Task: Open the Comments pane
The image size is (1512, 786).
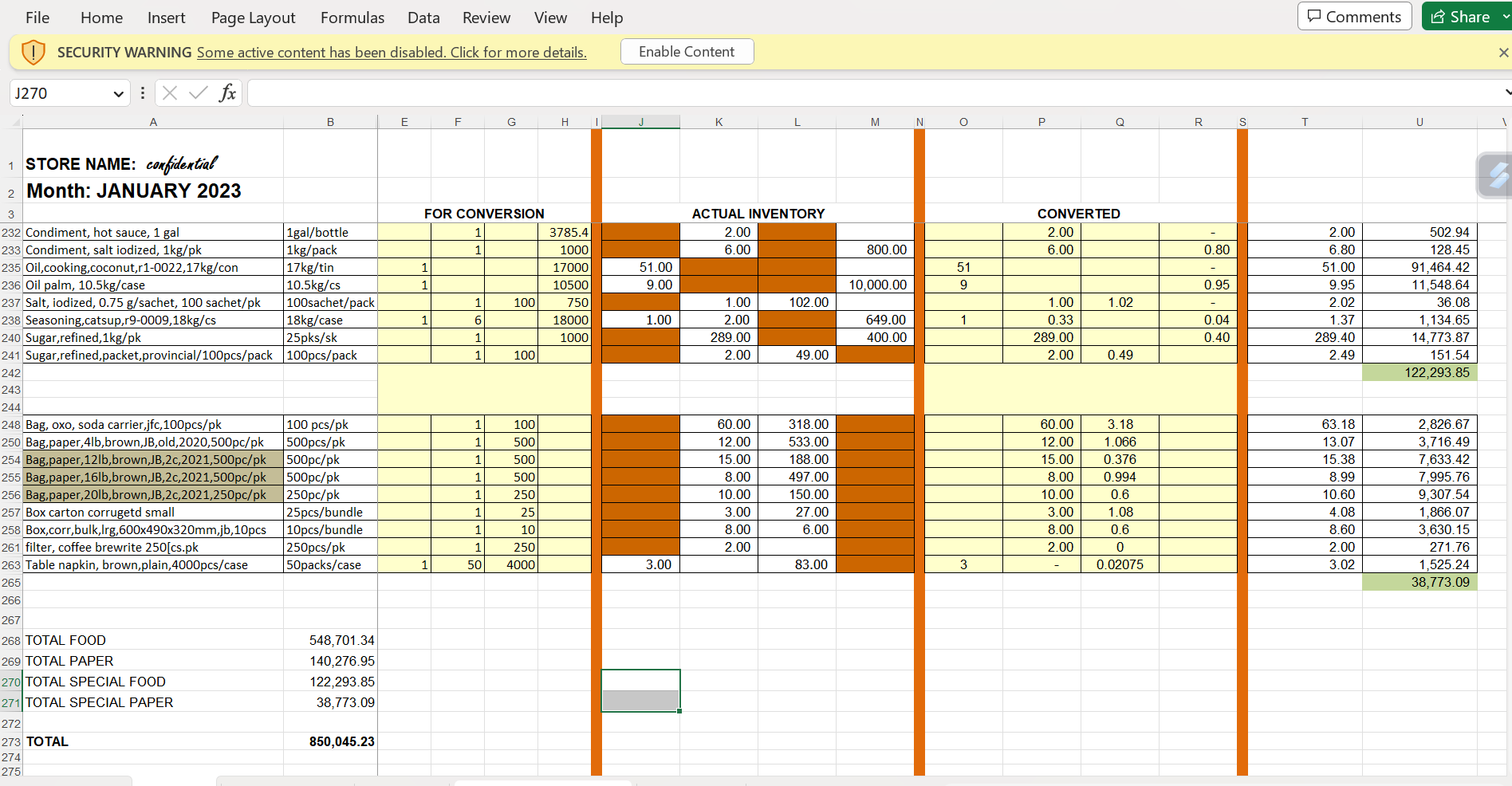Action: (x=1354, y=17)
